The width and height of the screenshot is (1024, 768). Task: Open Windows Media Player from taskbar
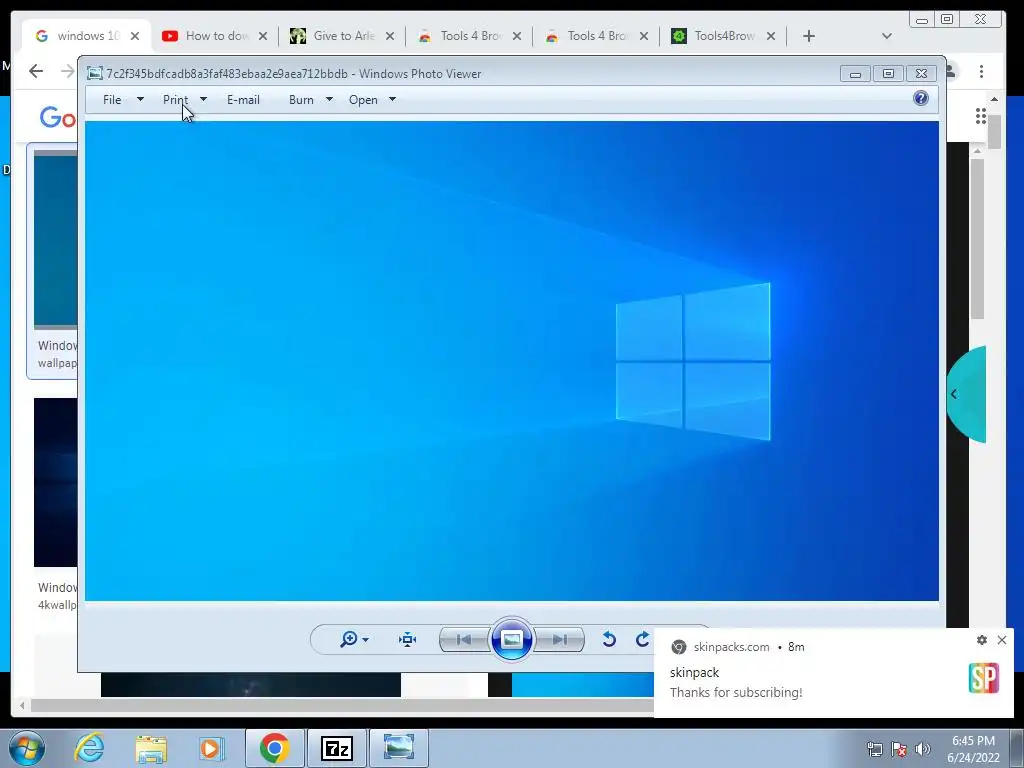point(211,748)
